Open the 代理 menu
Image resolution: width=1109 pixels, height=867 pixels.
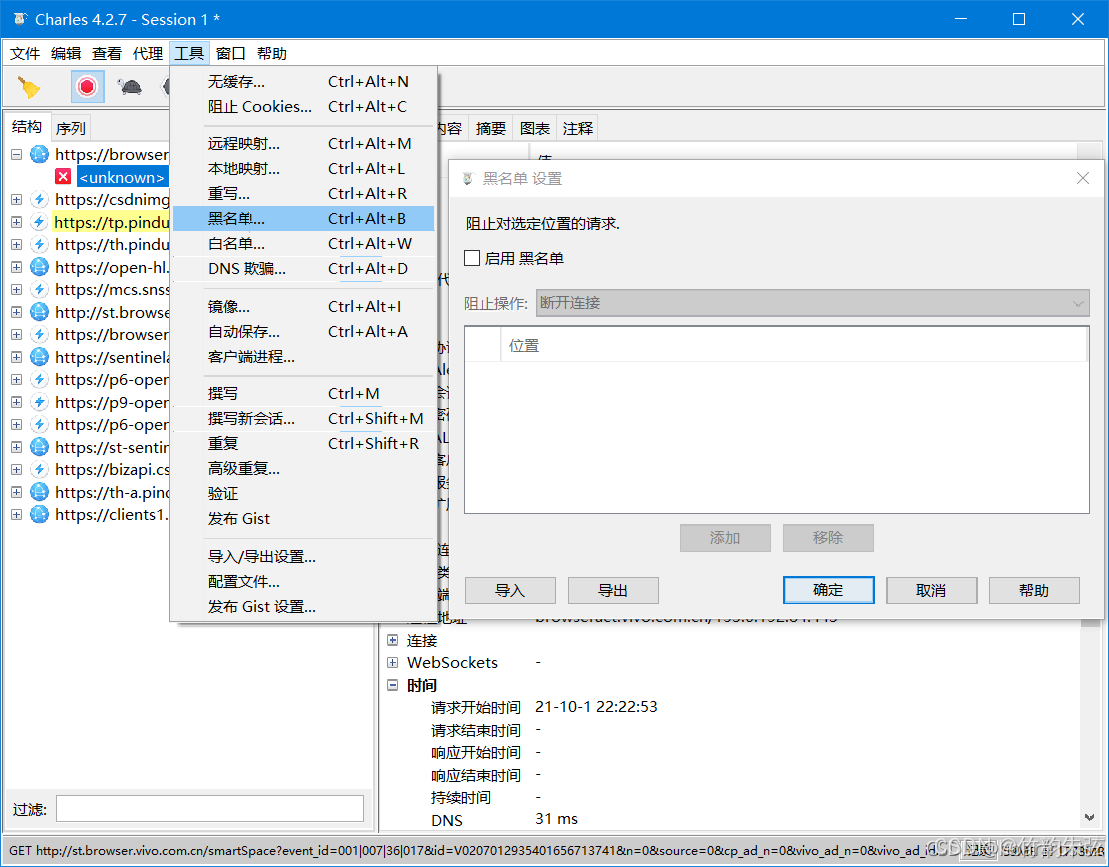(x=148, y=54)
